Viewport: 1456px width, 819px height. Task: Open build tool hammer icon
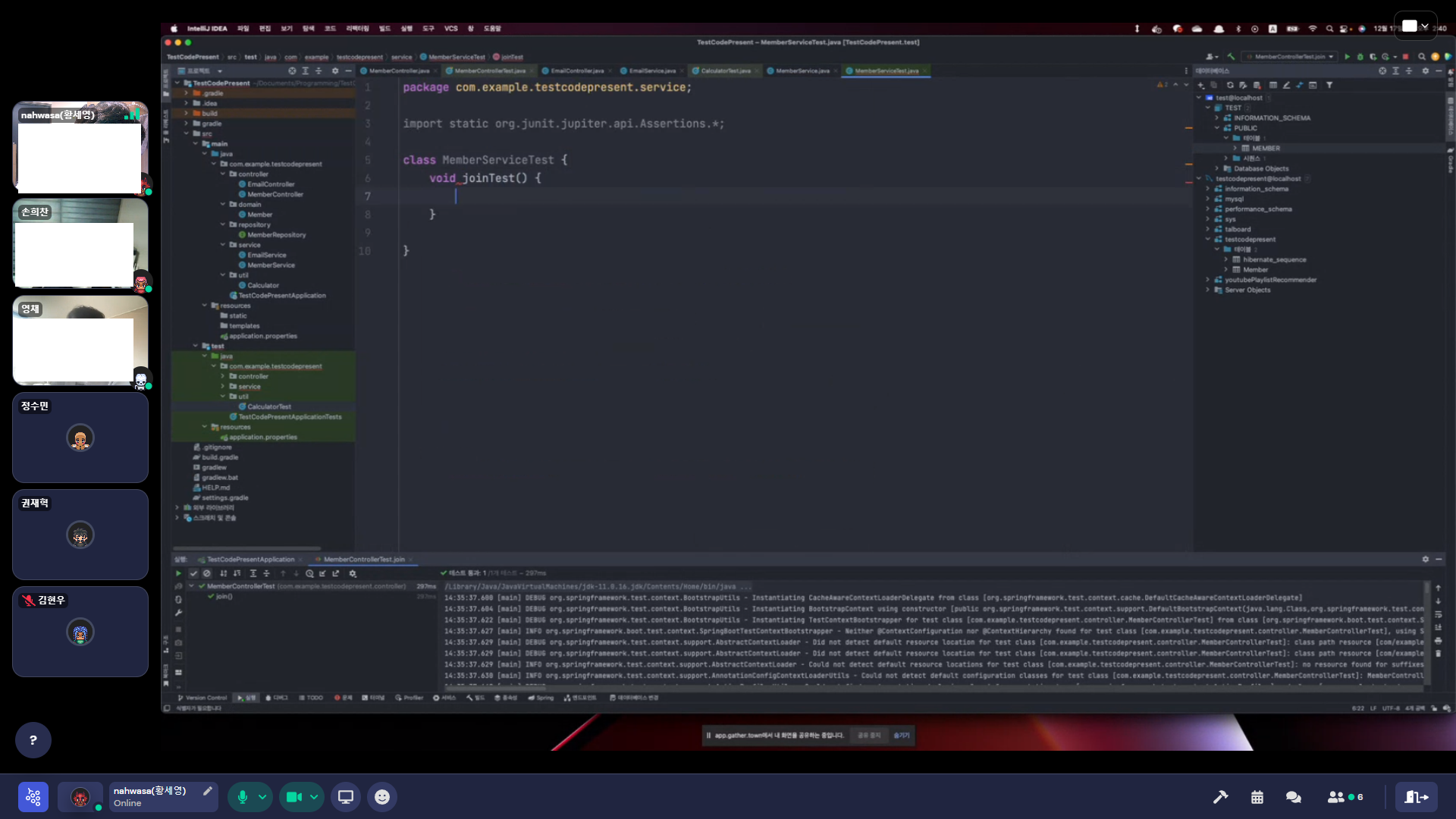click(1220, 797)
